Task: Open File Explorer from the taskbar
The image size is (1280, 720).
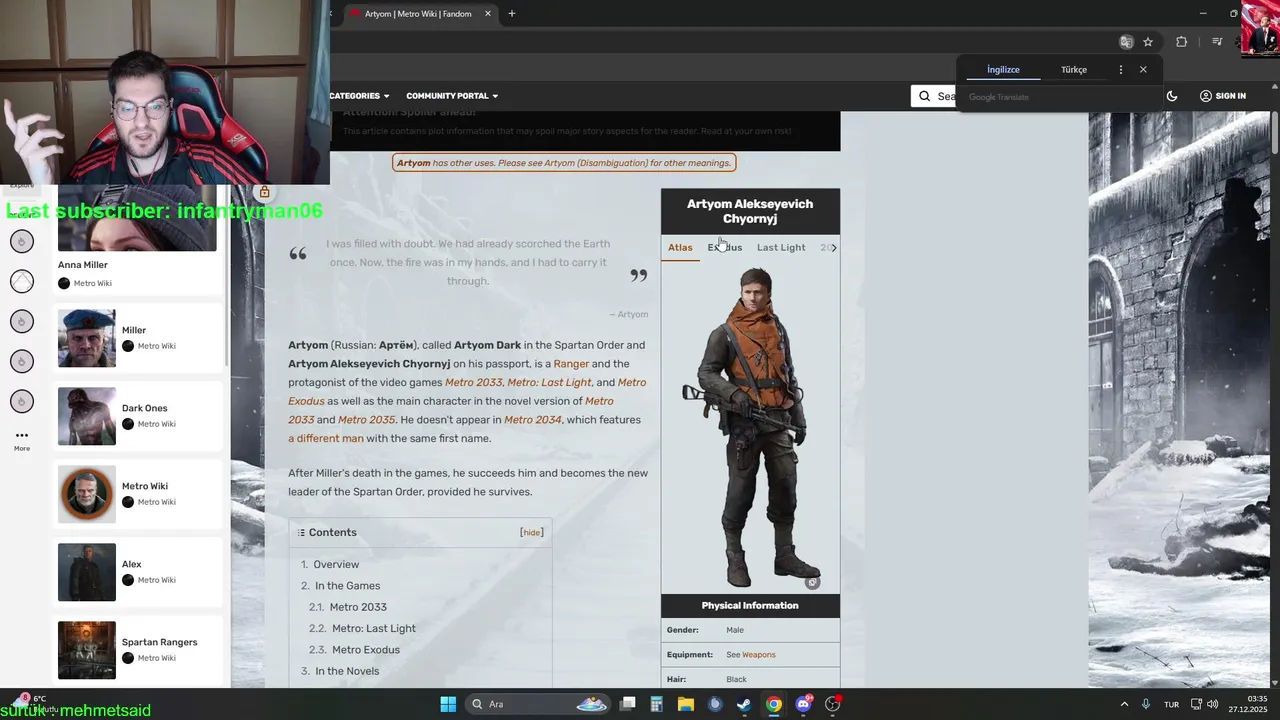Action: click(685, 704)
